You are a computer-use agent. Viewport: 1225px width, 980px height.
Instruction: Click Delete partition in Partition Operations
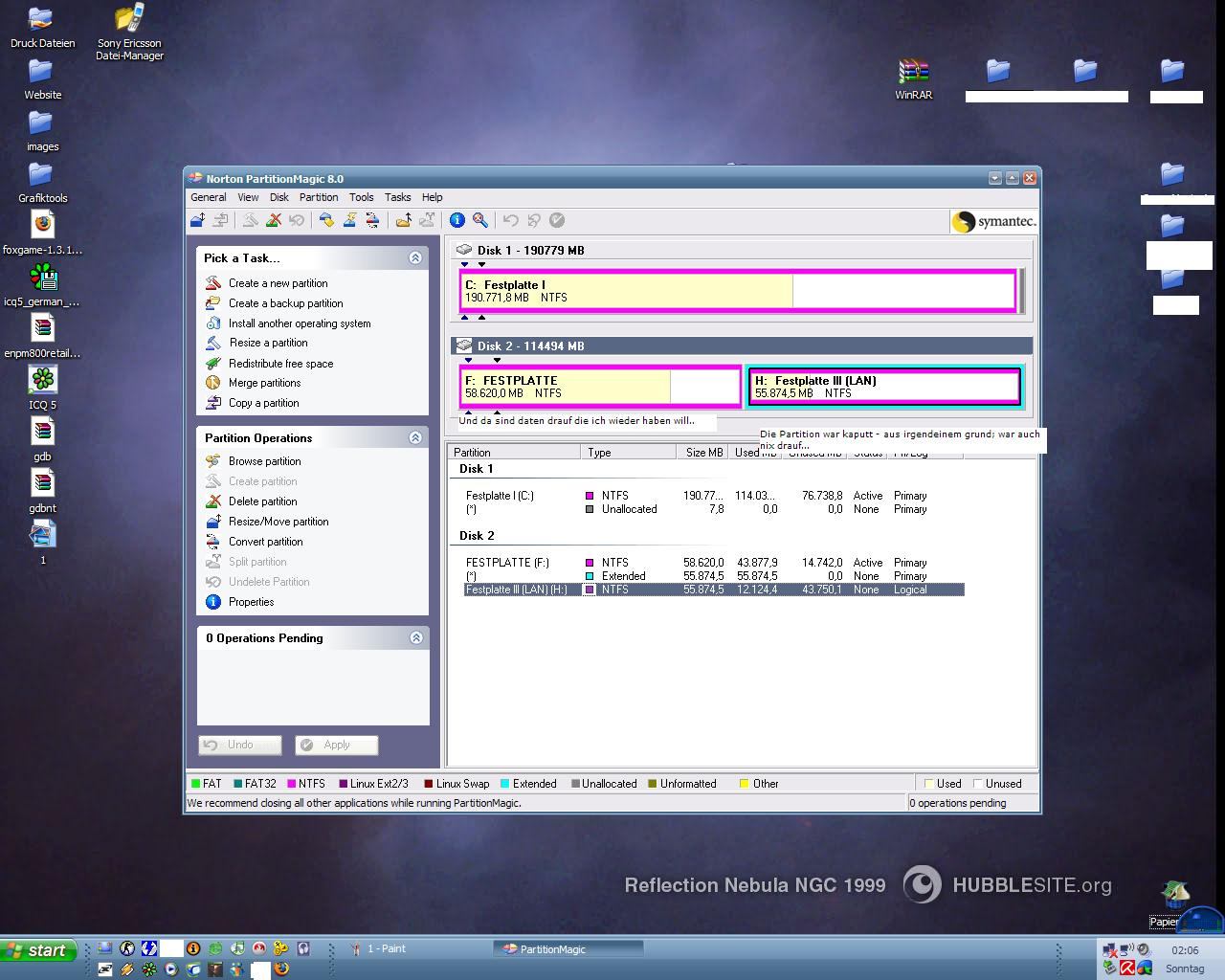pos(251,501)
